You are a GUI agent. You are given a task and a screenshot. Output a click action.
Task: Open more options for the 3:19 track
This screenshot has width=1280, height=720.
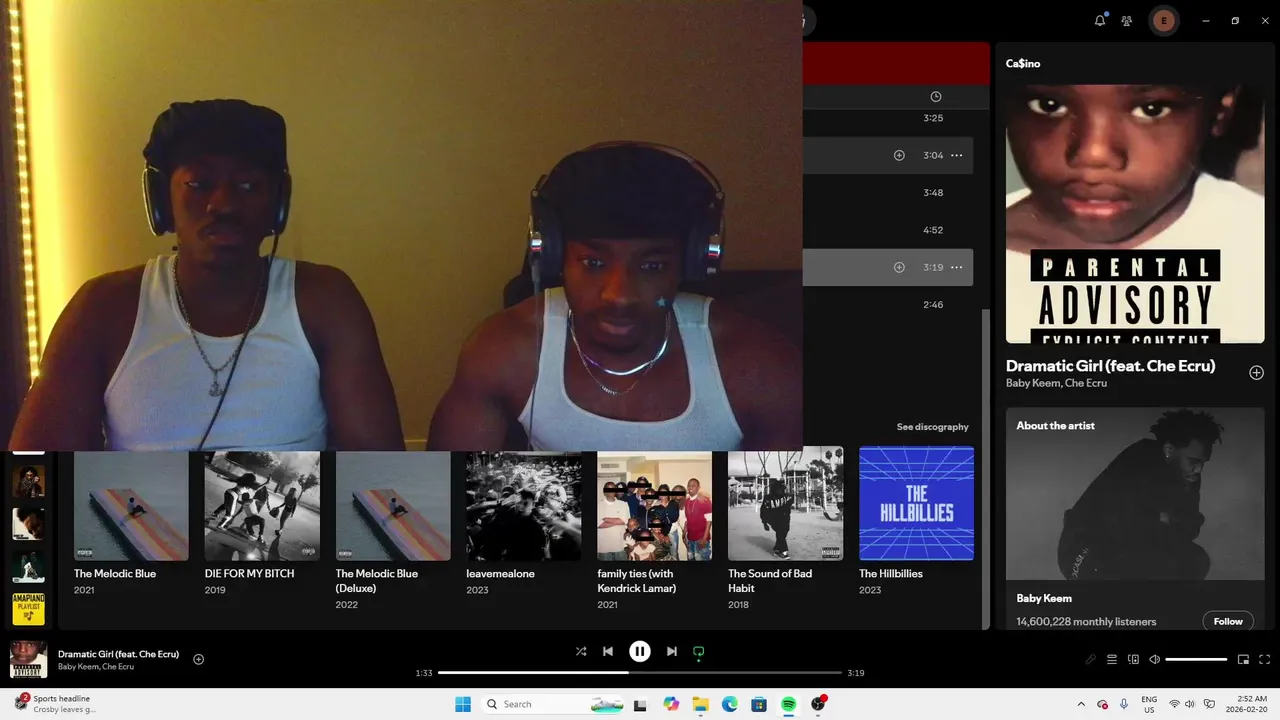956,267
